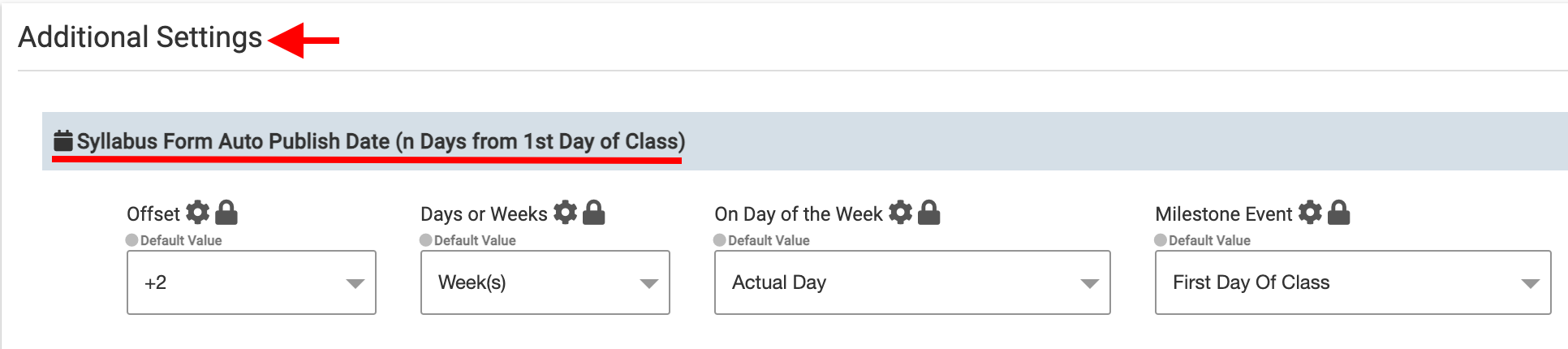Click the lock icon beside Offset
This screenshot has height=349, width=1568.
tap(226, 213)
